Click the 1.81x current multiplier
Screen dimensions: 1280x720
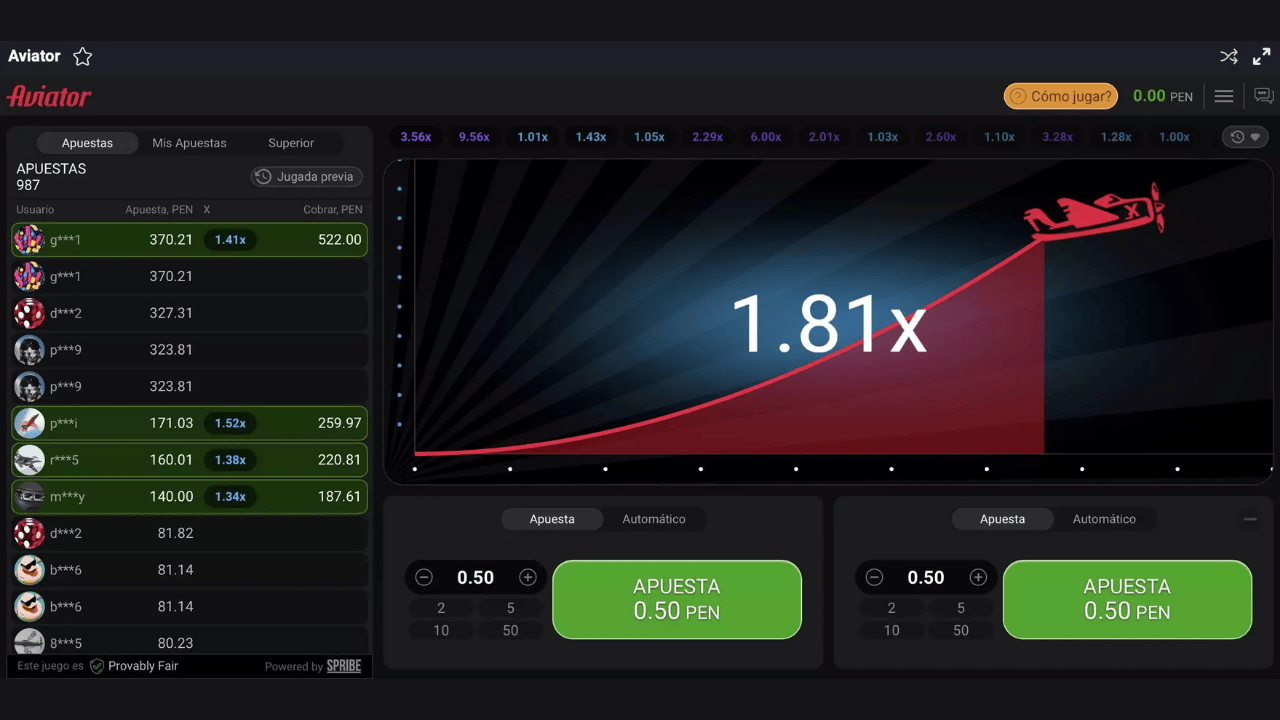[x=828, y=325]
